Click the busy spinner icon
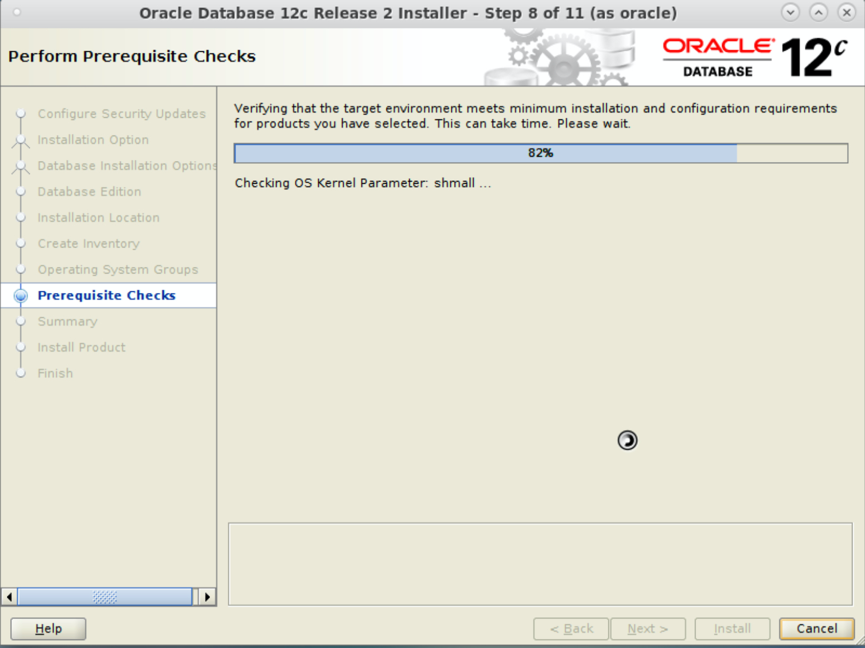The height and width of the screenshot is (648, 865). click(627, 440)
